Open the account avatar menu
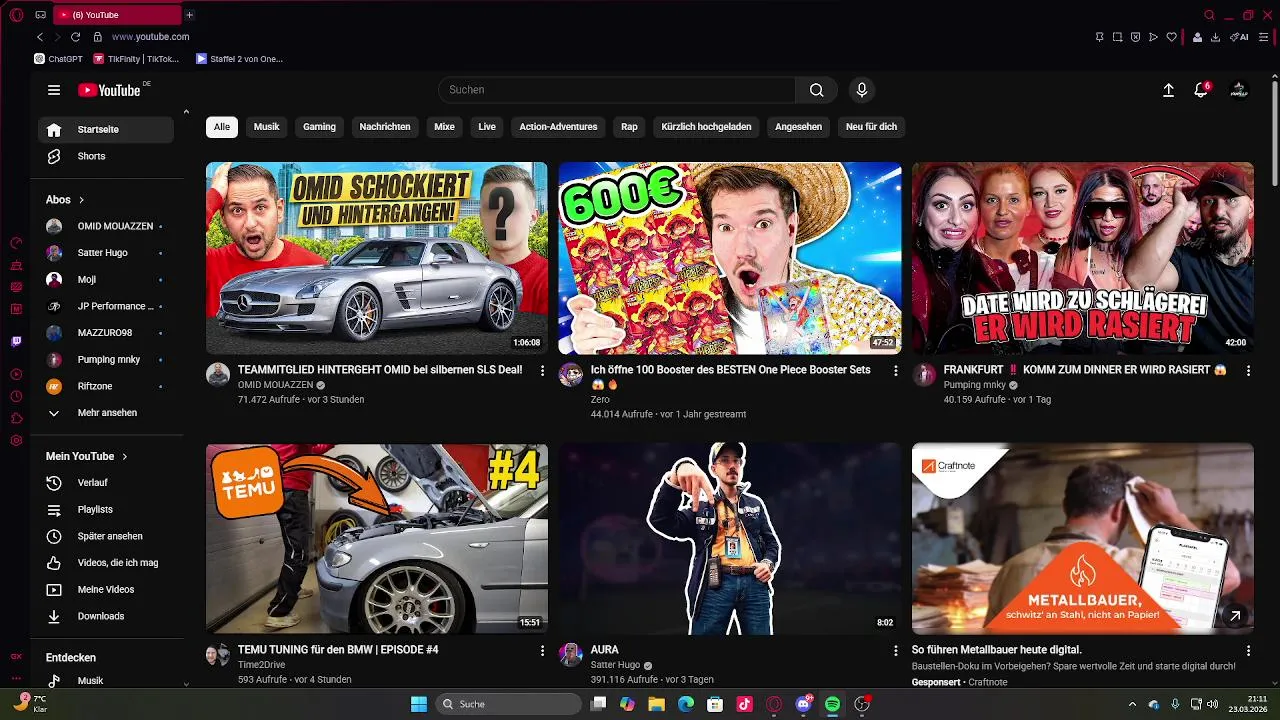Image resolution: width=1280 pixels, height=720 pixels. click(x=1239, y=90)
